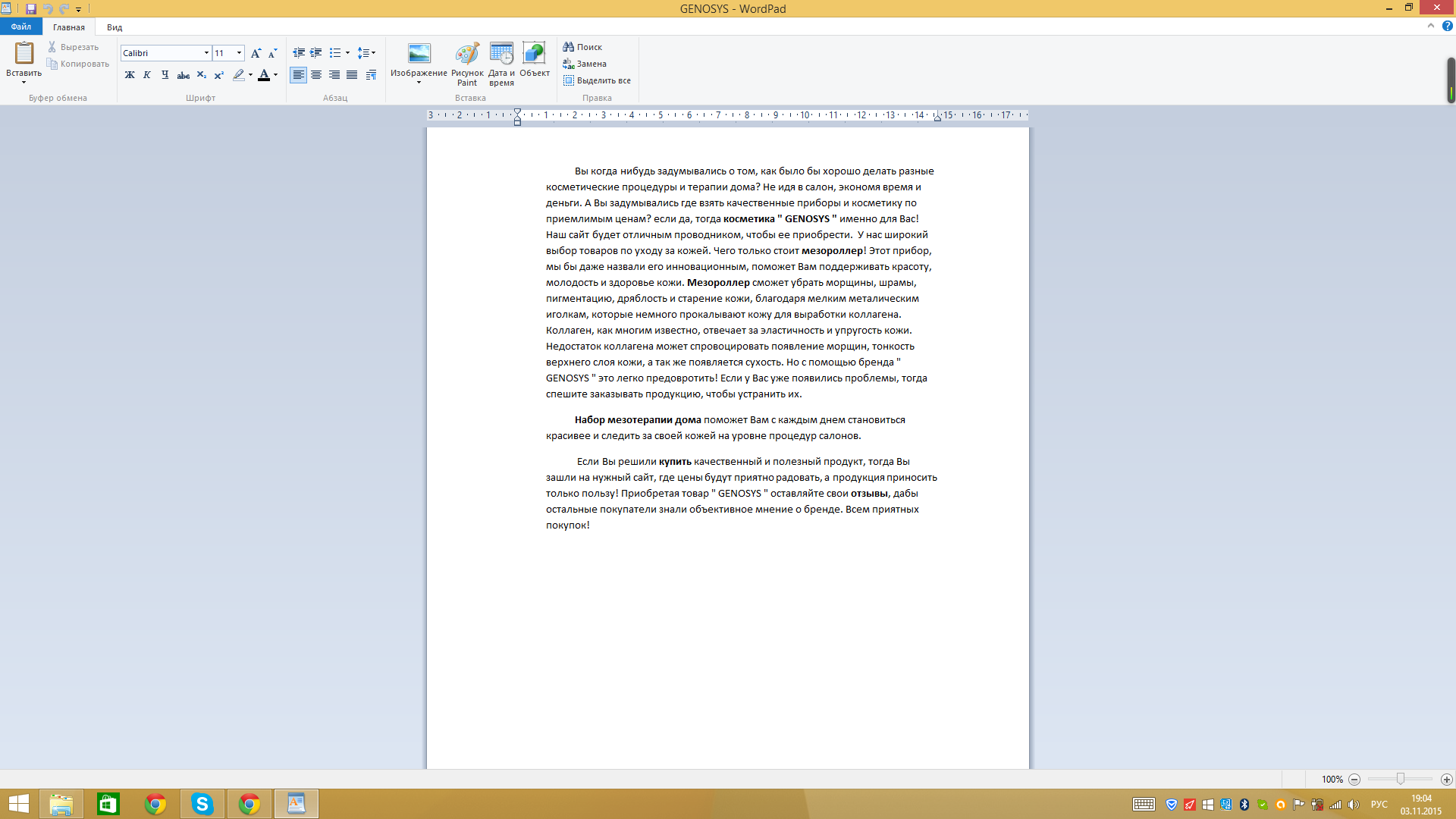Open the on-screen keyboard tray icon
The image size is (1456, 819).
1144,805
